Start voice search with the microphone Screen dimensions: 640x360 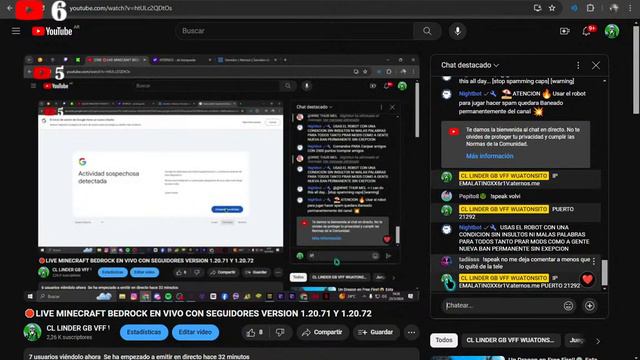[x=458, y=31]
